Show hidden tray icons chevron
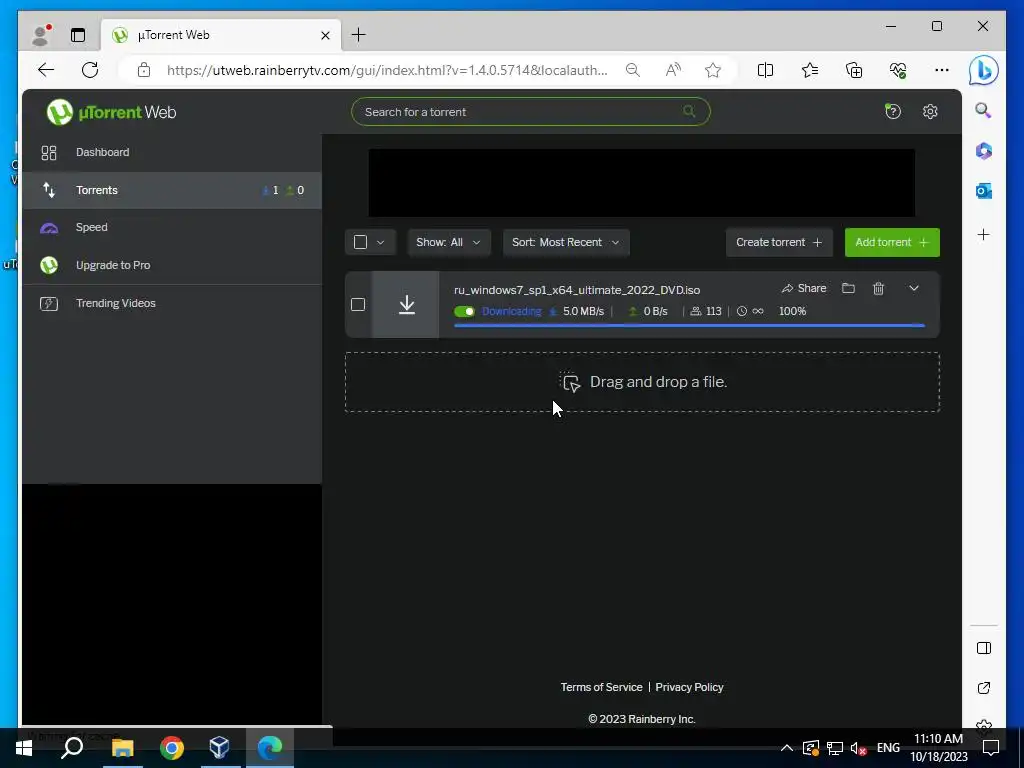Screen dimensions: 1024x768 pos(787,748)
